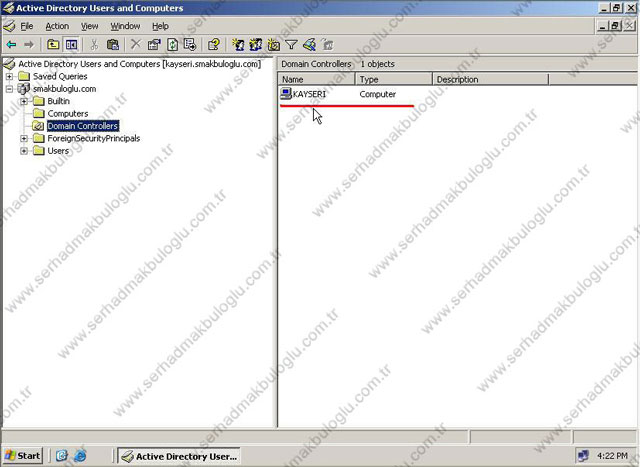Image resolution: width=640 pixels, height=467 pixels.
Task: Click the Cut scissors icon
Action: [x=94, y=44]
